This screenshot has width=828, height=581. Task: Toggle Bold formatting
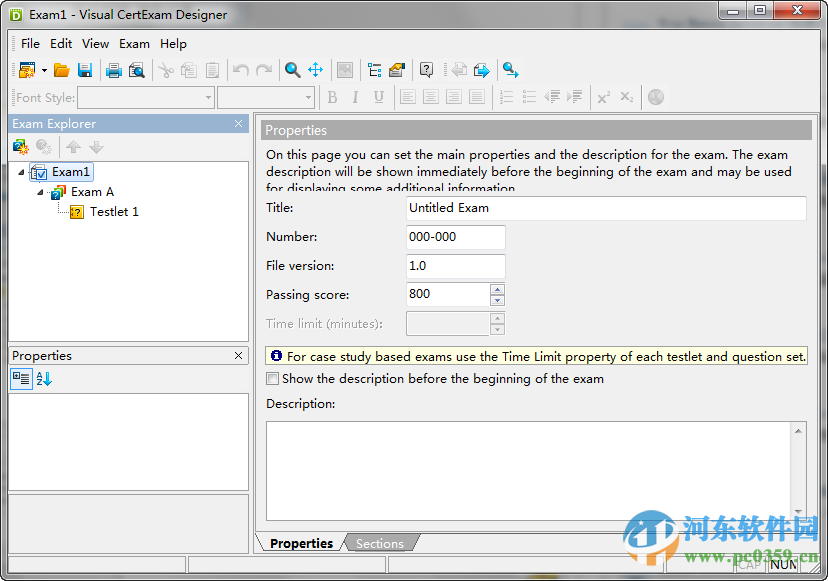point(332,97)
